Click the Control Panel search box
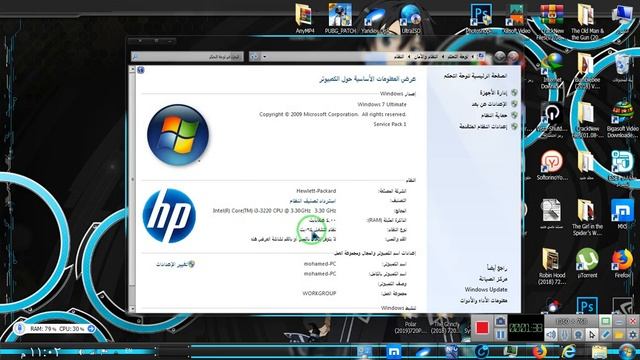Screen dimensions: 640x360 [x=187, y=56]
